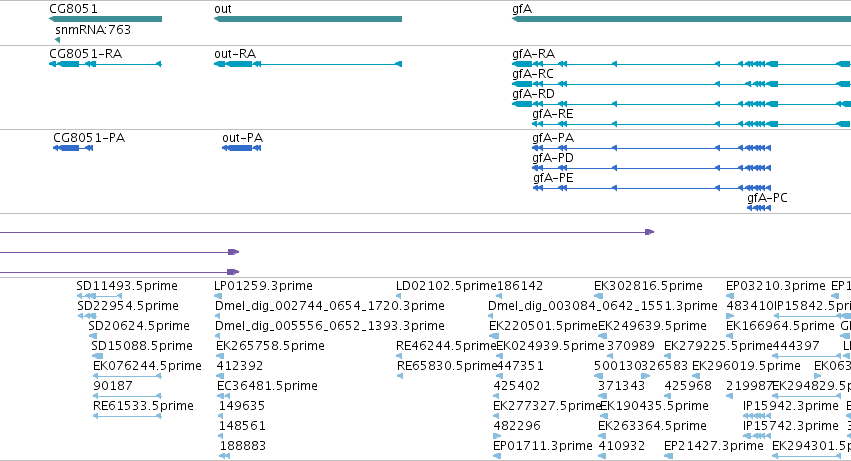
Task: Click the CG8051 gene label
Action: tap(73, 9)
